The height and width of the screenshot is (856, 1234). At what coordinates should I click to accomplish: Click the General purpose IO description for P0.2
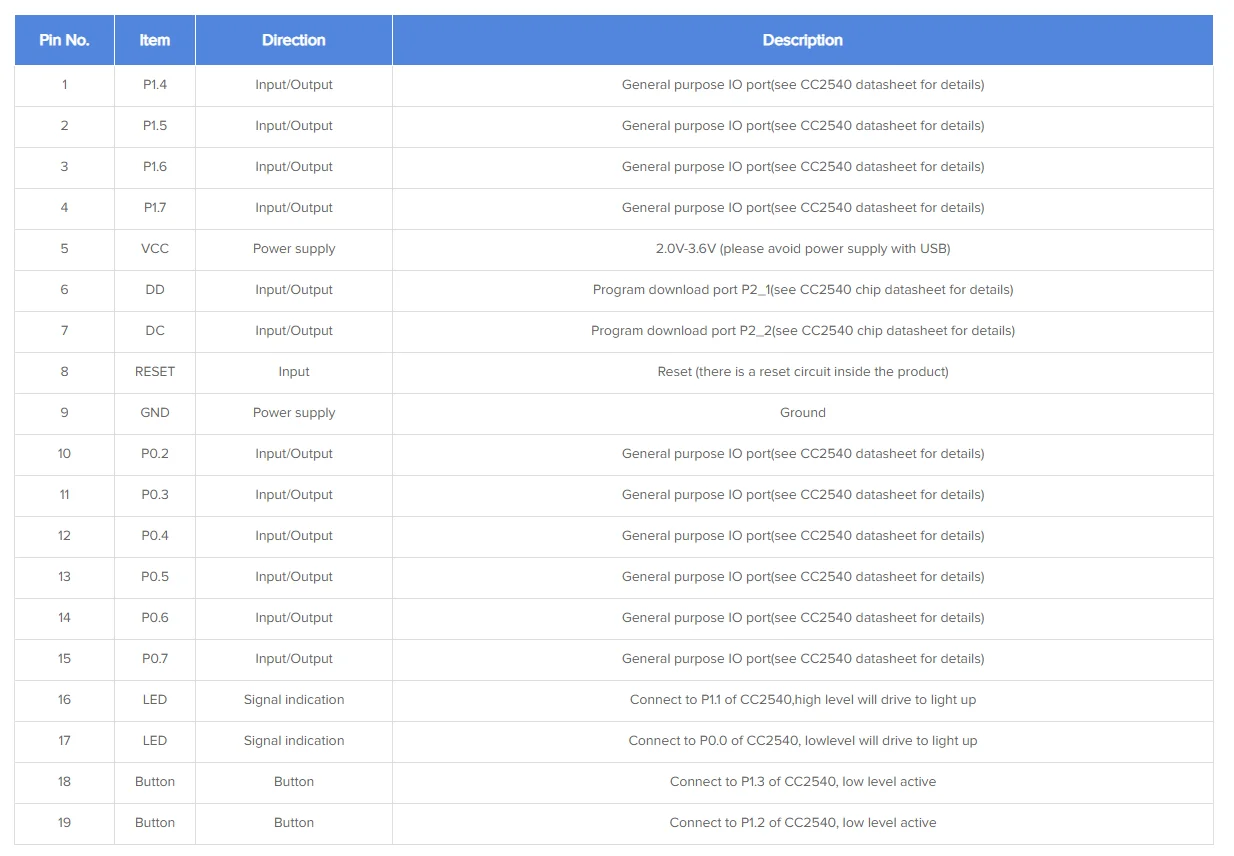click(x=803, y=454)
